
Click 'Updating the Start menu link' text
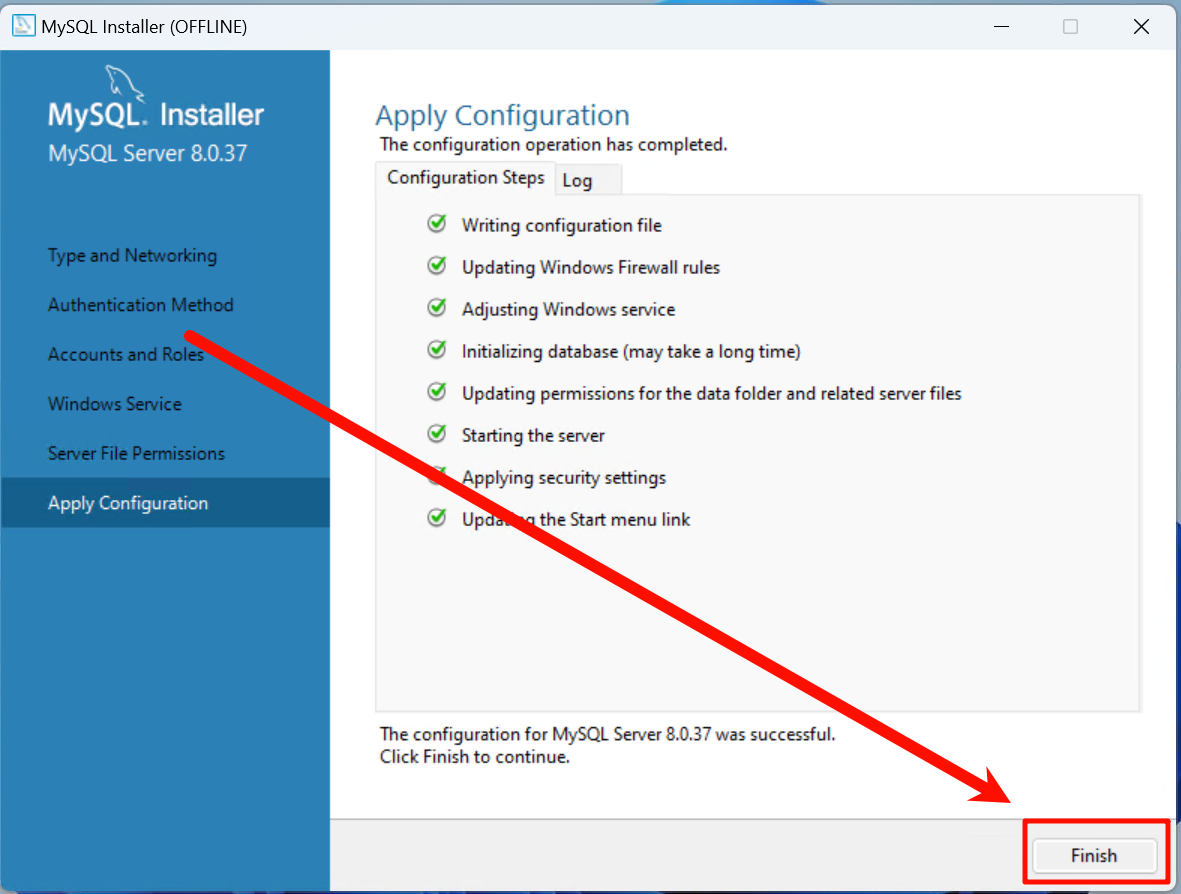pos(576,520)
